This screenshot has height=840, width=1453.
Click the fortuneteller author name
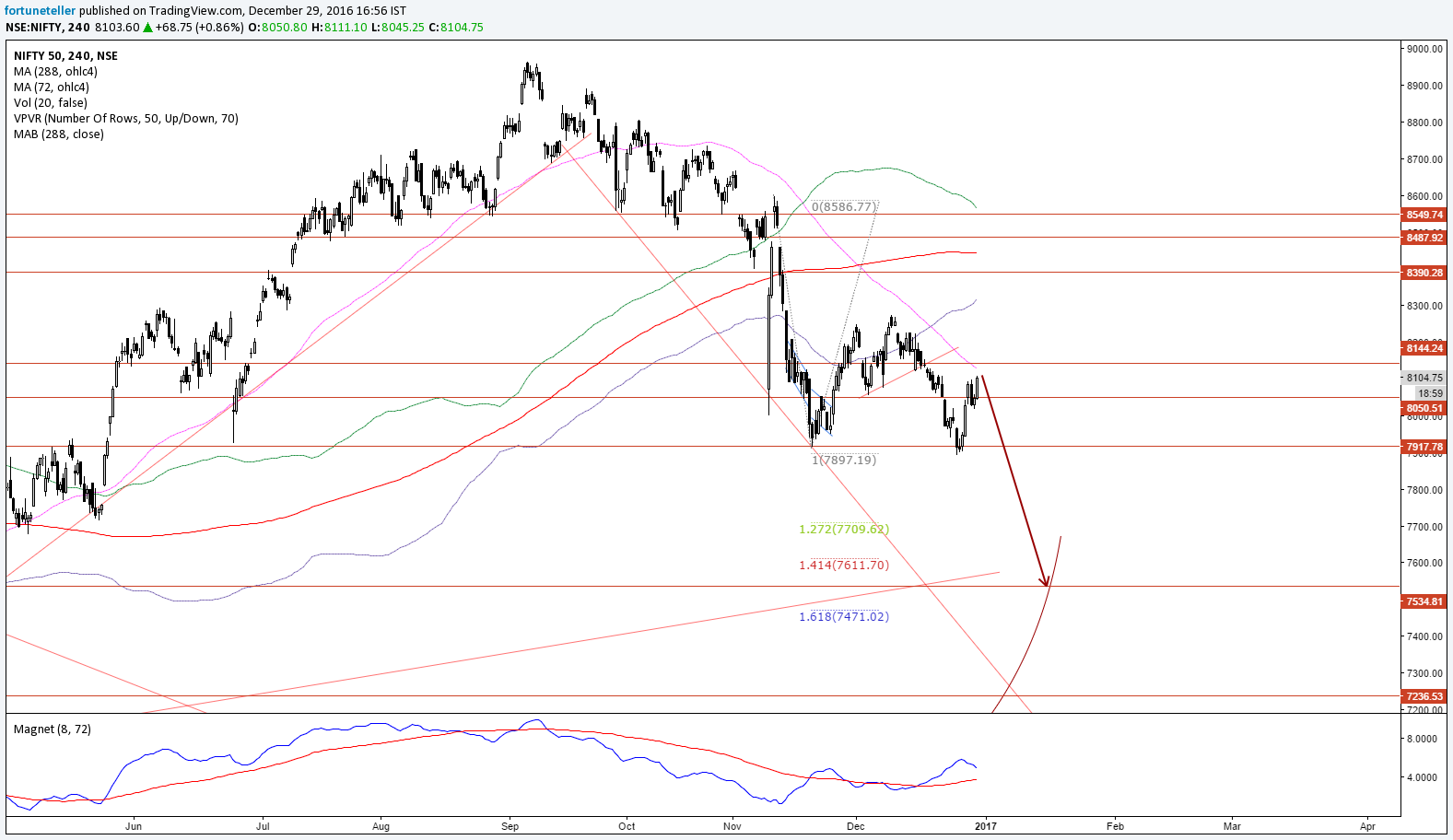click(x=40, y=11)
